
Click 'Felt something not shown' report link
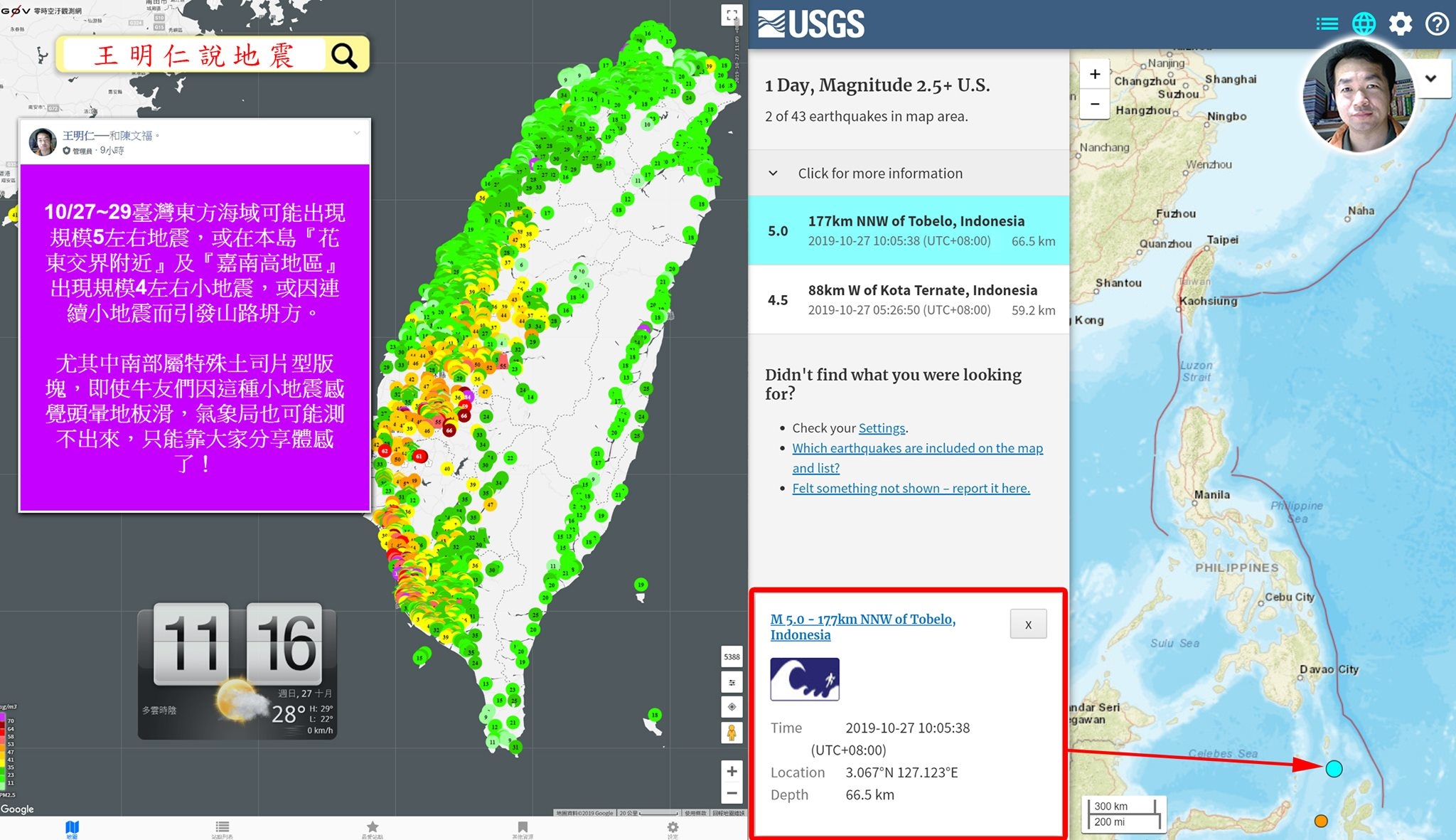(911, 488)
